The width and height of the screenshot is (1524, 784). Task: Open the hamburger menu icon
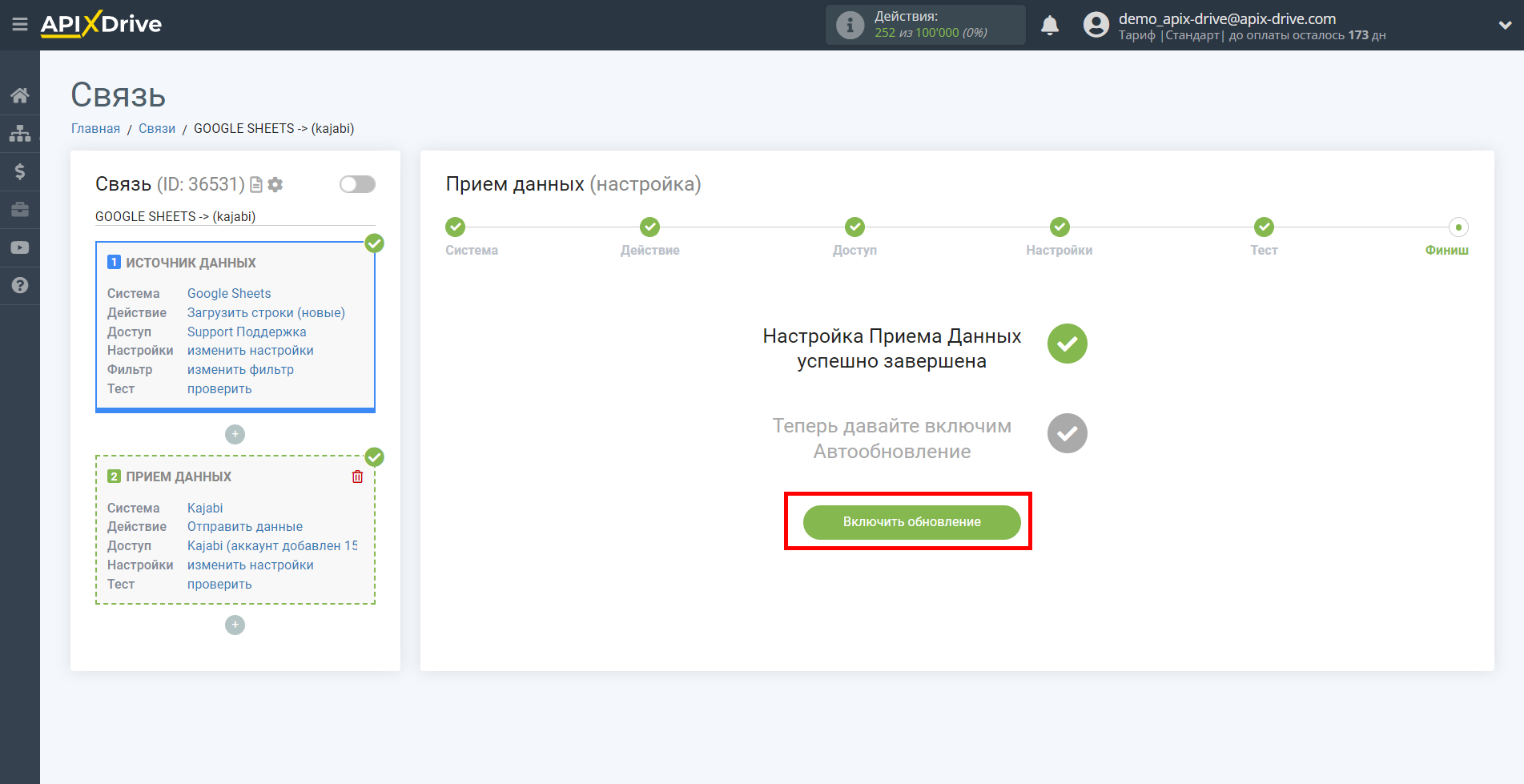20,25
